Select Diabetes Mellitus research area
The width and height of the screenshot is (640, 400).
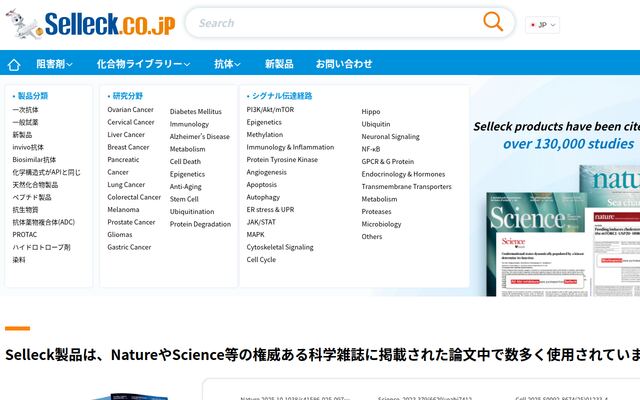pyautogui.click(x=196, y=112)
